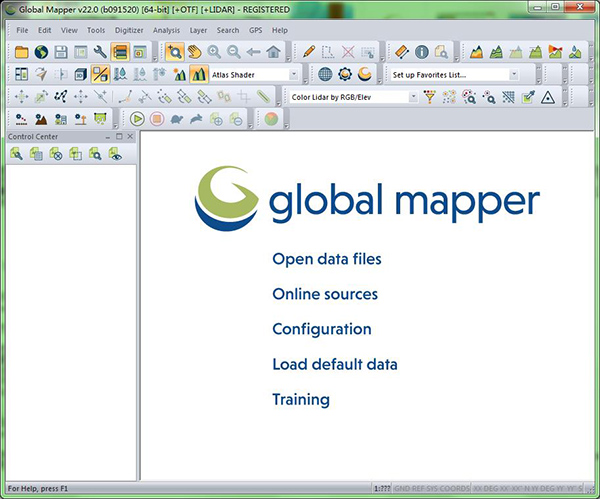Click the View Shed red beam icon
The width and height of the screenshot is (600, 499).
coord(556,52)
